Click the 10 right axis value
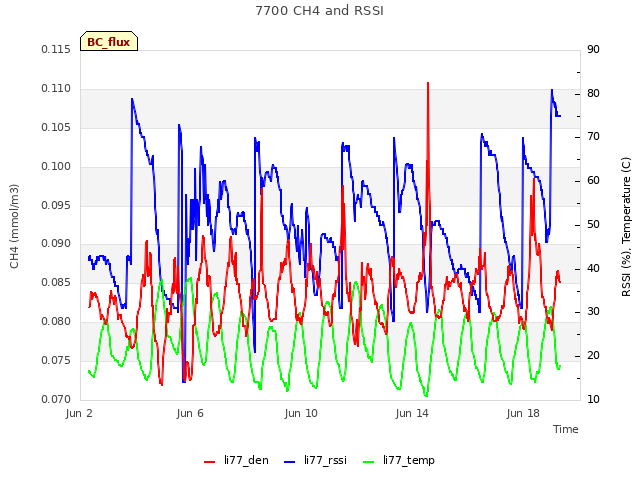 (593, 399)
